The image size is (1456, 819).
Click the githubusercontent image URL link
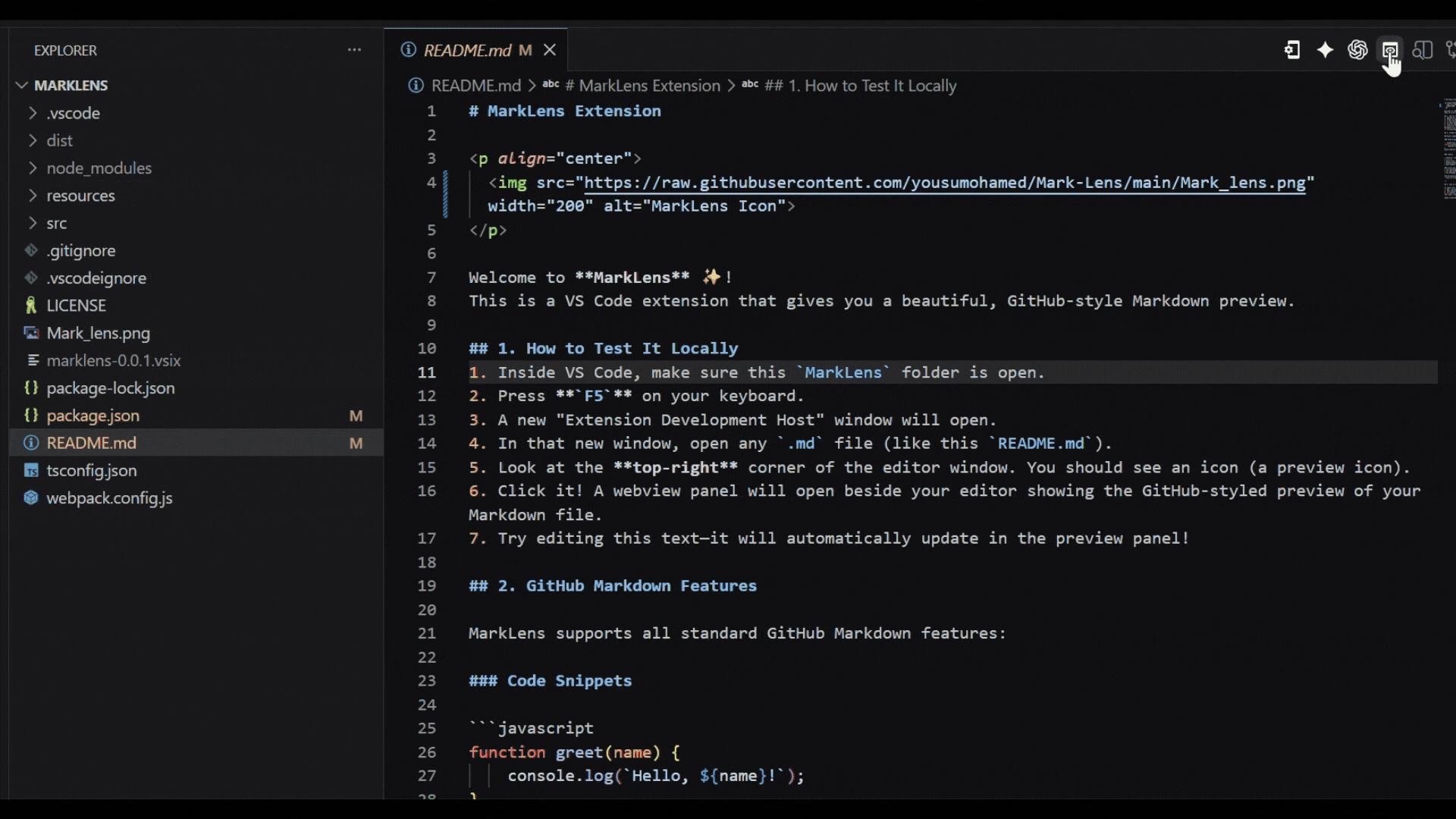(x=944, y=183)
